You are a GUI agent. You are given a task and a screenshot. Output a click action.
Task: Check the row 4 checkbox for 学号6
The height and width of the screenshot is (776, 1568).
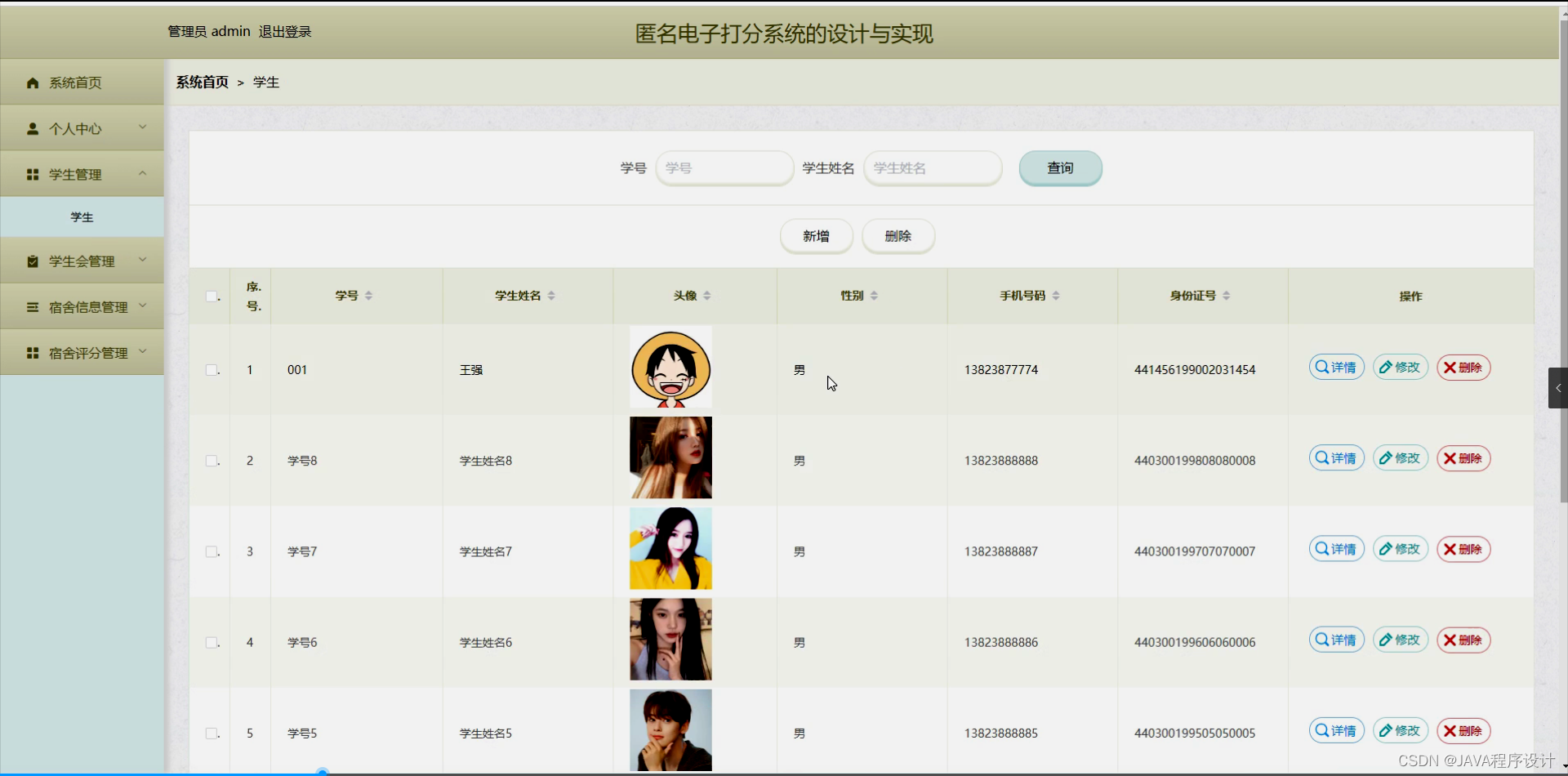coord(212,642)
